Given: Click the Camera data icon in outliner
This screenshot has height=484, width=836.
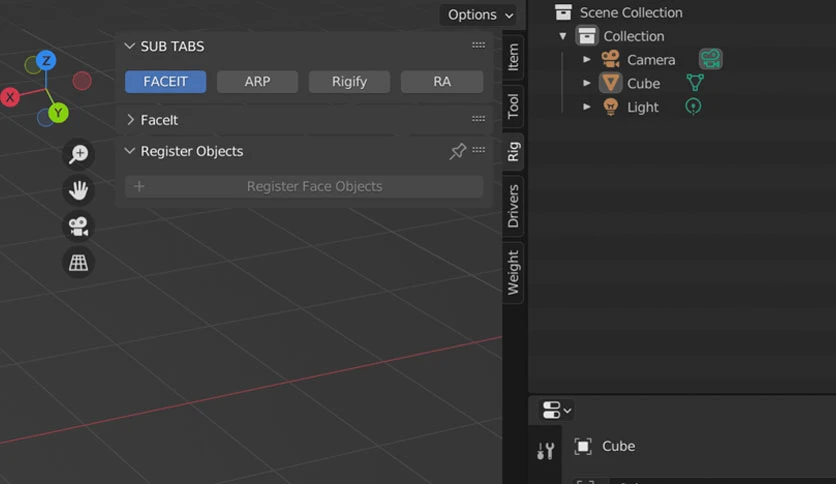Looking at the screenshot, I should point(711,59).
